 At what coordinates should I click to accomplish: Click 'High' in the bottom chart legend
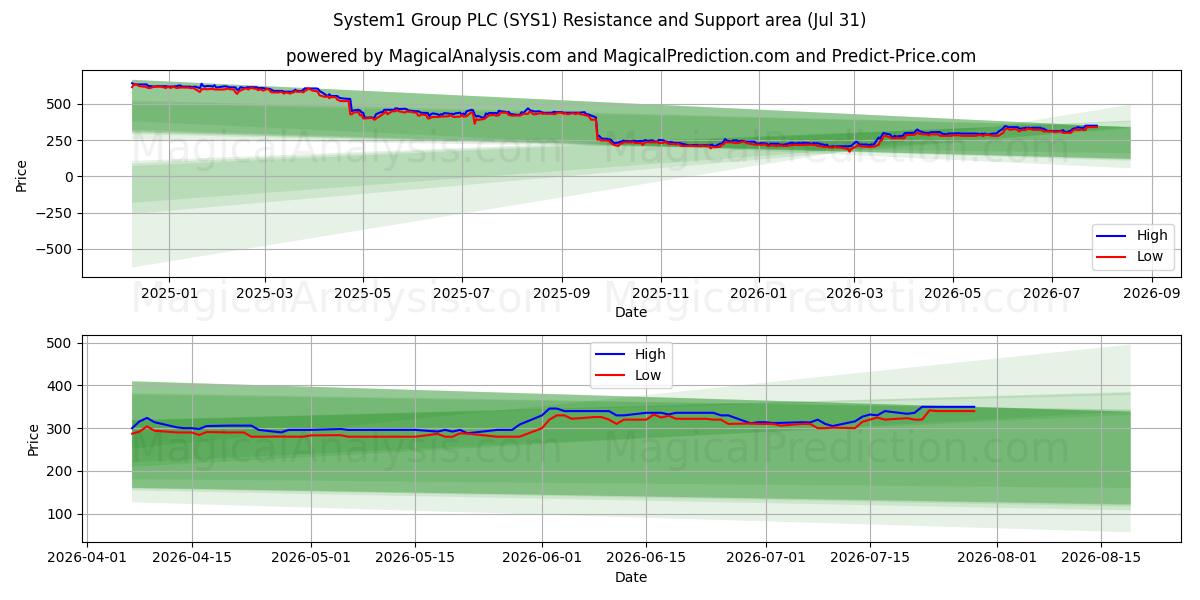(x=650, y=354)
